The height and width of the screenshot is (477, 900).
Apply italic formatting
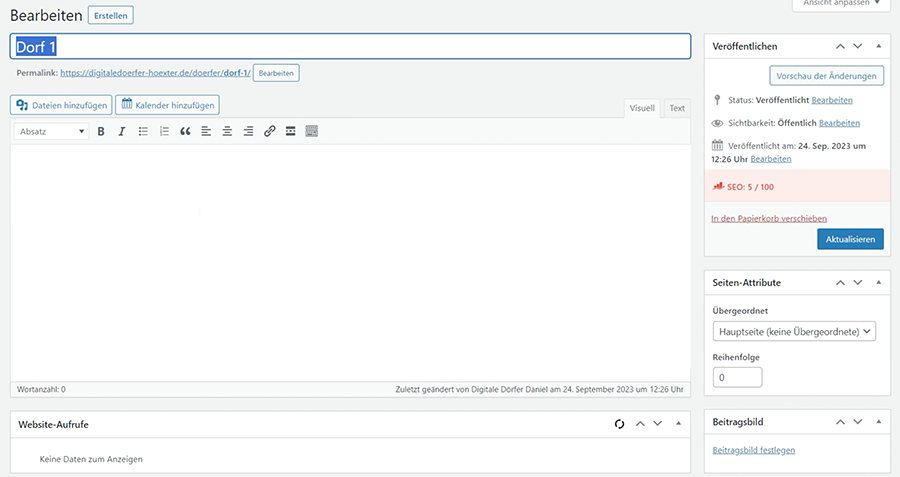122,131
